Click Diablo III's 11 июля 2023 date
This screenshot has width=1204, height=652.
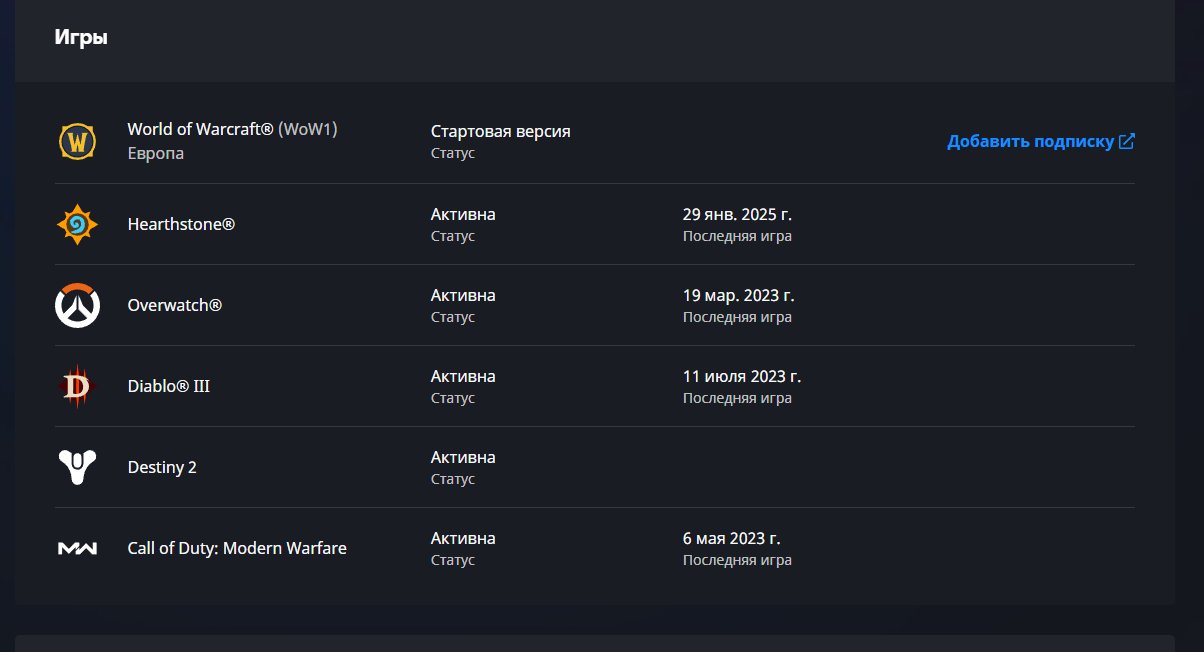(741, 376)
